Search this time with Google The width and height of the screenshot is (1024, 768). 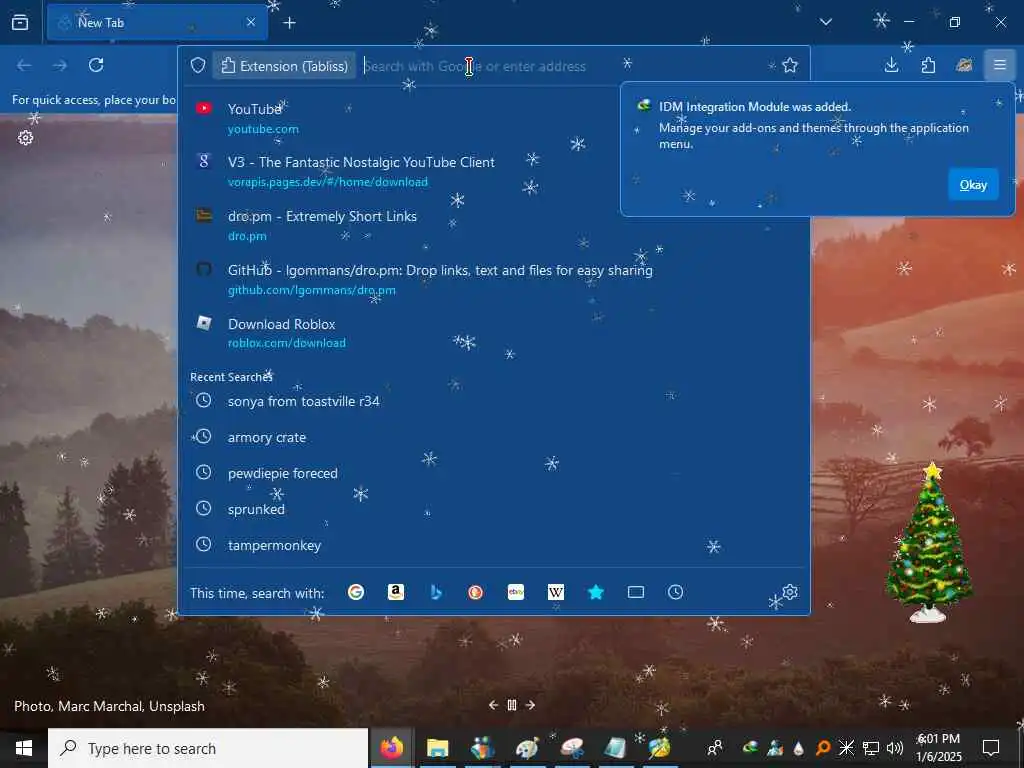356,592
